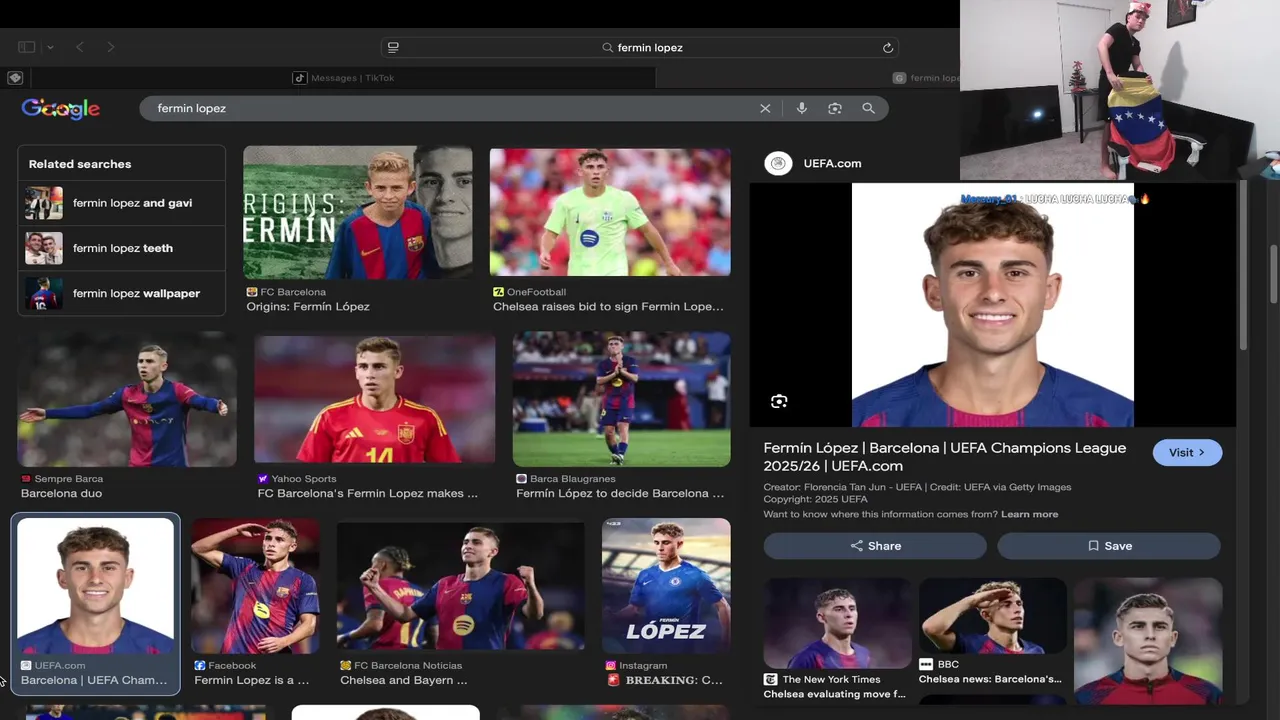
Task: Select related search fermin lopez and gavi
Action: click(122, 203)
